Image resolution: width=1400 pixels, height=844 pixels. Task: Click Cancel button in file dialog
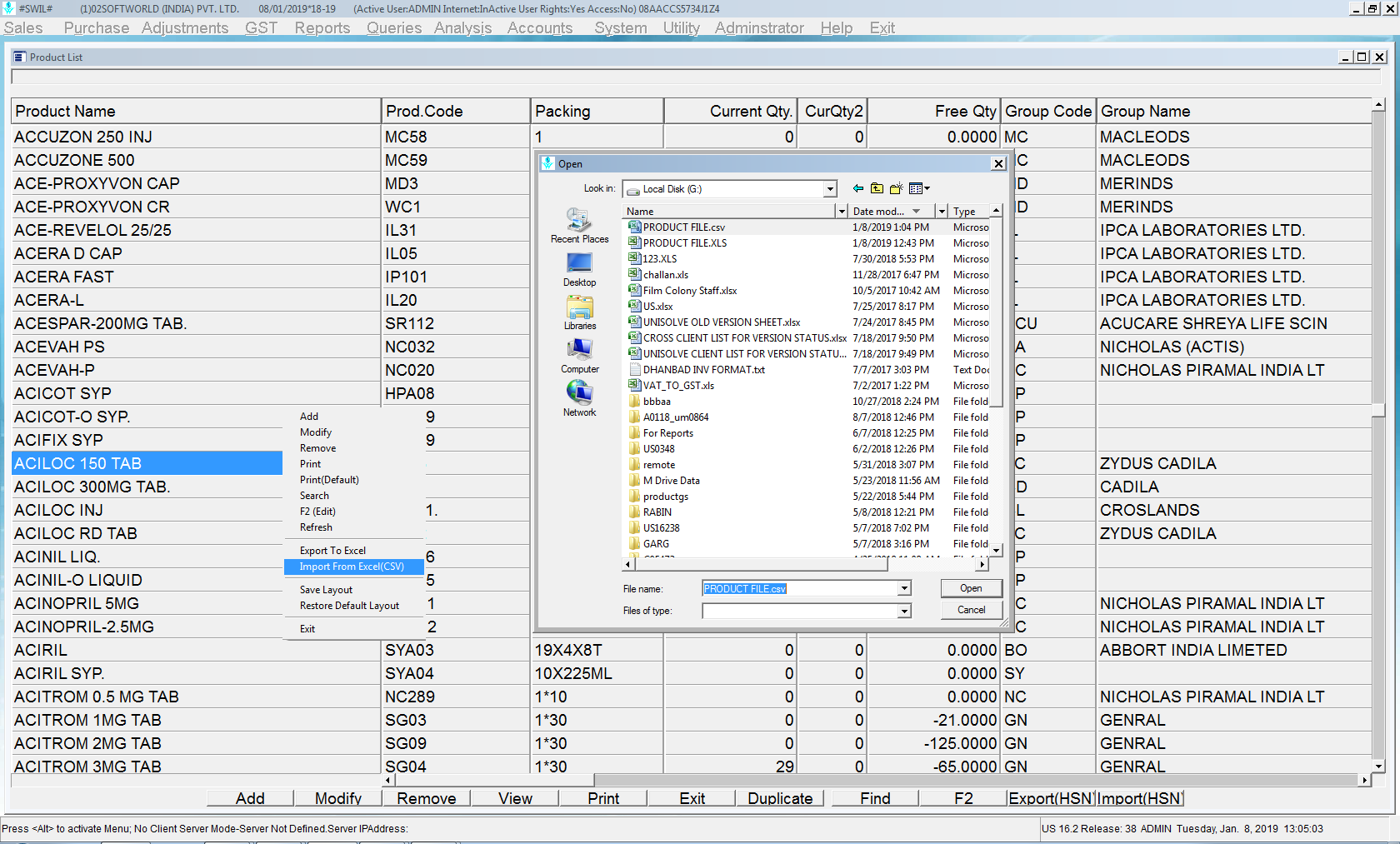point(971,610)
